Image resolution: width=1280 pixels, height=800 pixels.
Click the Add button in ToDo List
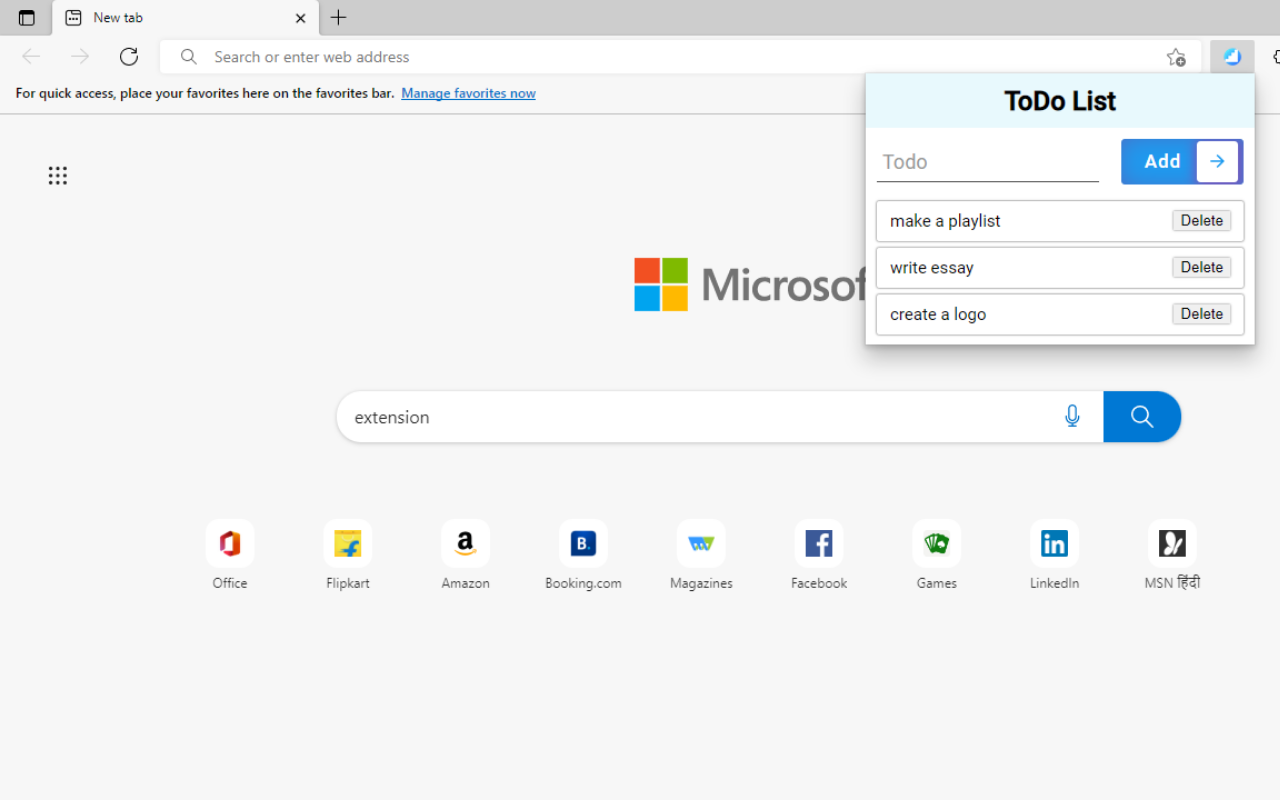(x=1182, y=161)
